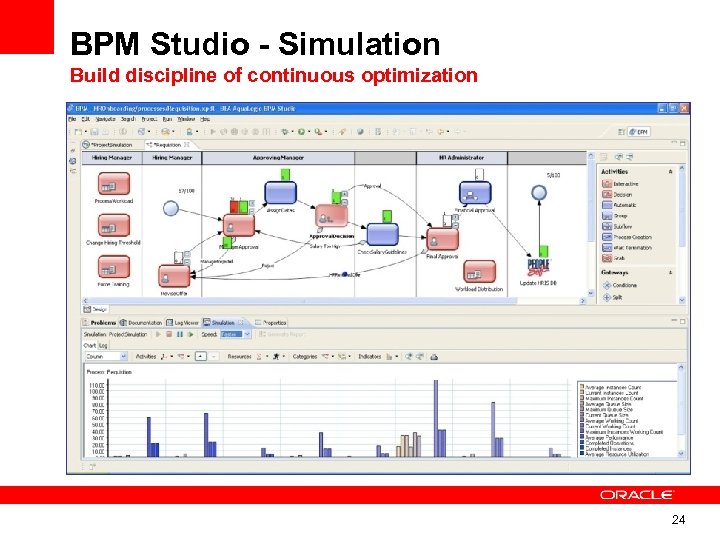Click the end event circle above PeopleSoft

[x=539, y=192]
